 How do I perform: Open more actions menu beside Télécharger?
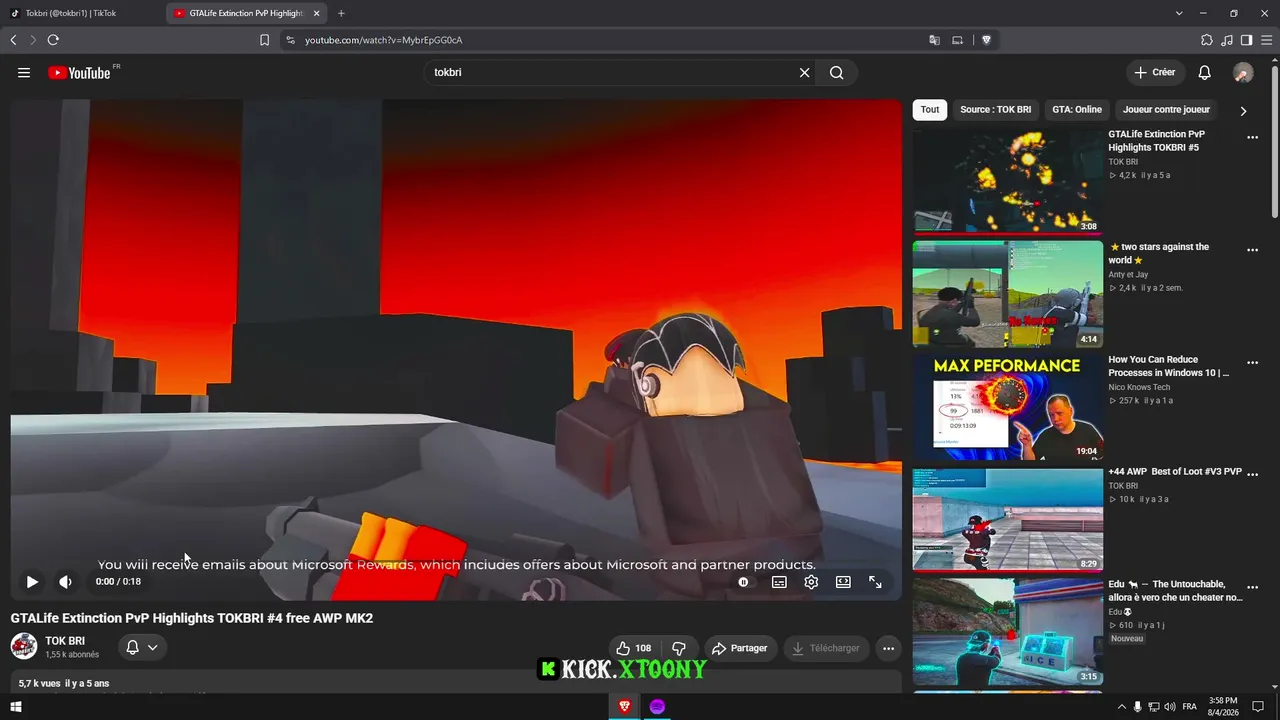(x=888, y=648)
